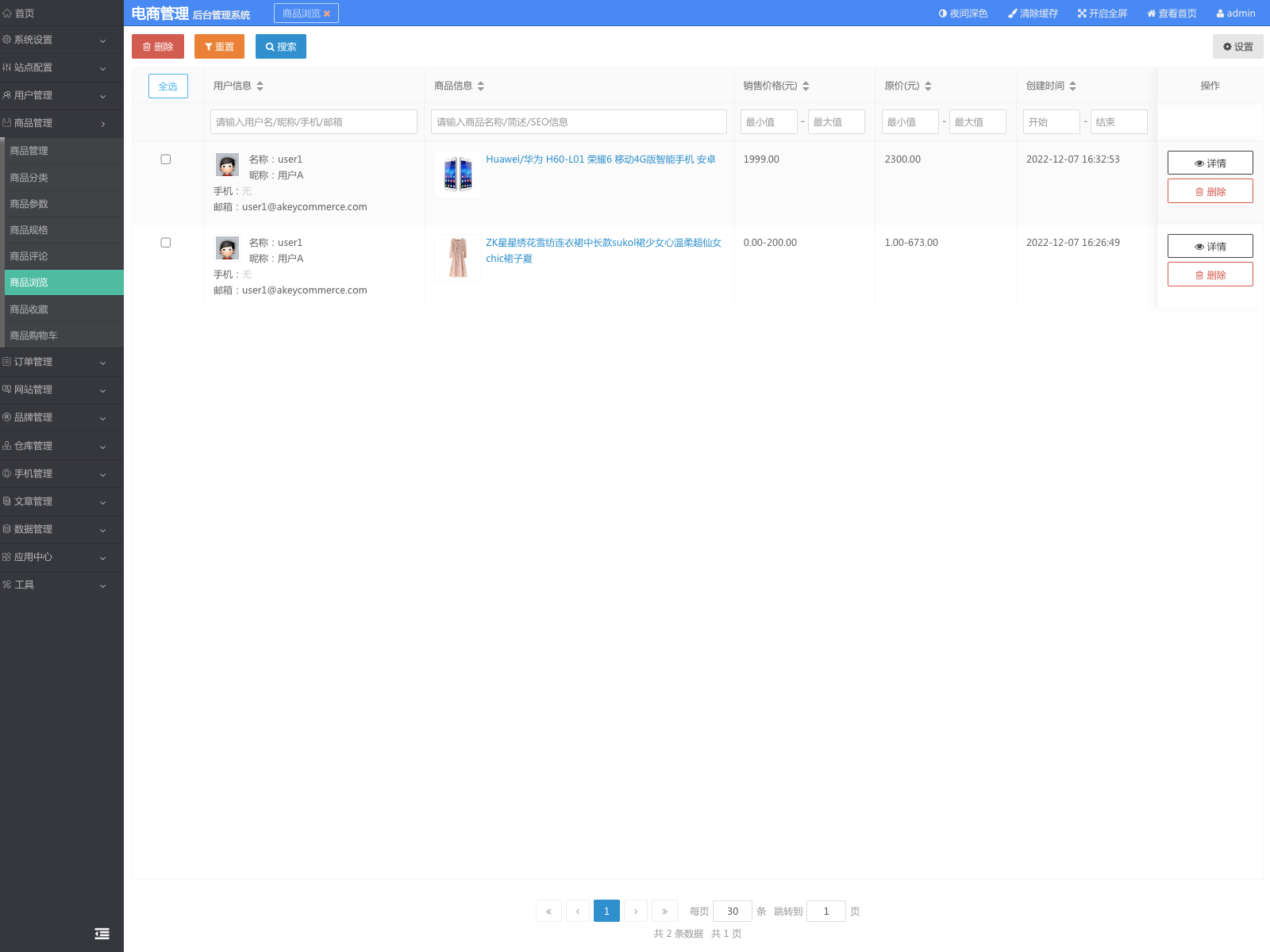
Task: Sort by 用户信息 column arrows
Action: (260, 86)
